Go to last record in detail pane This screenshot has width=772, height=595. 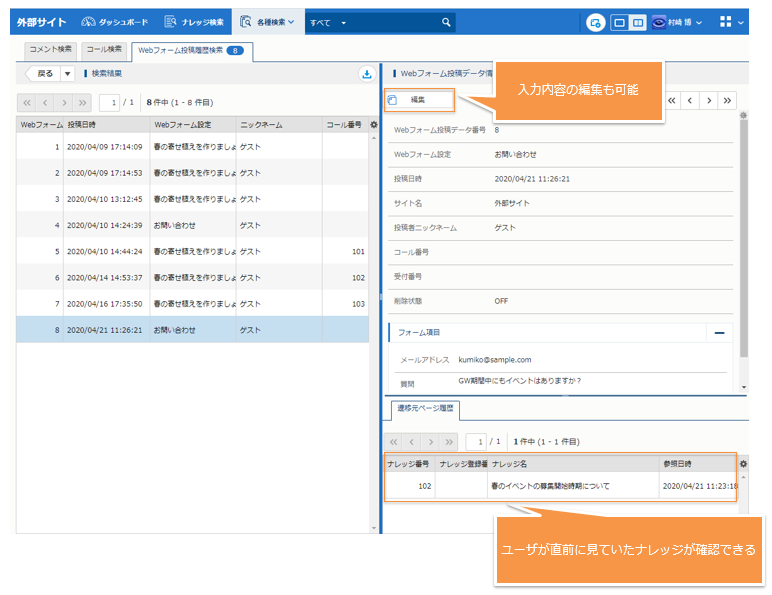pyautogui.click(x=727, y=100)
